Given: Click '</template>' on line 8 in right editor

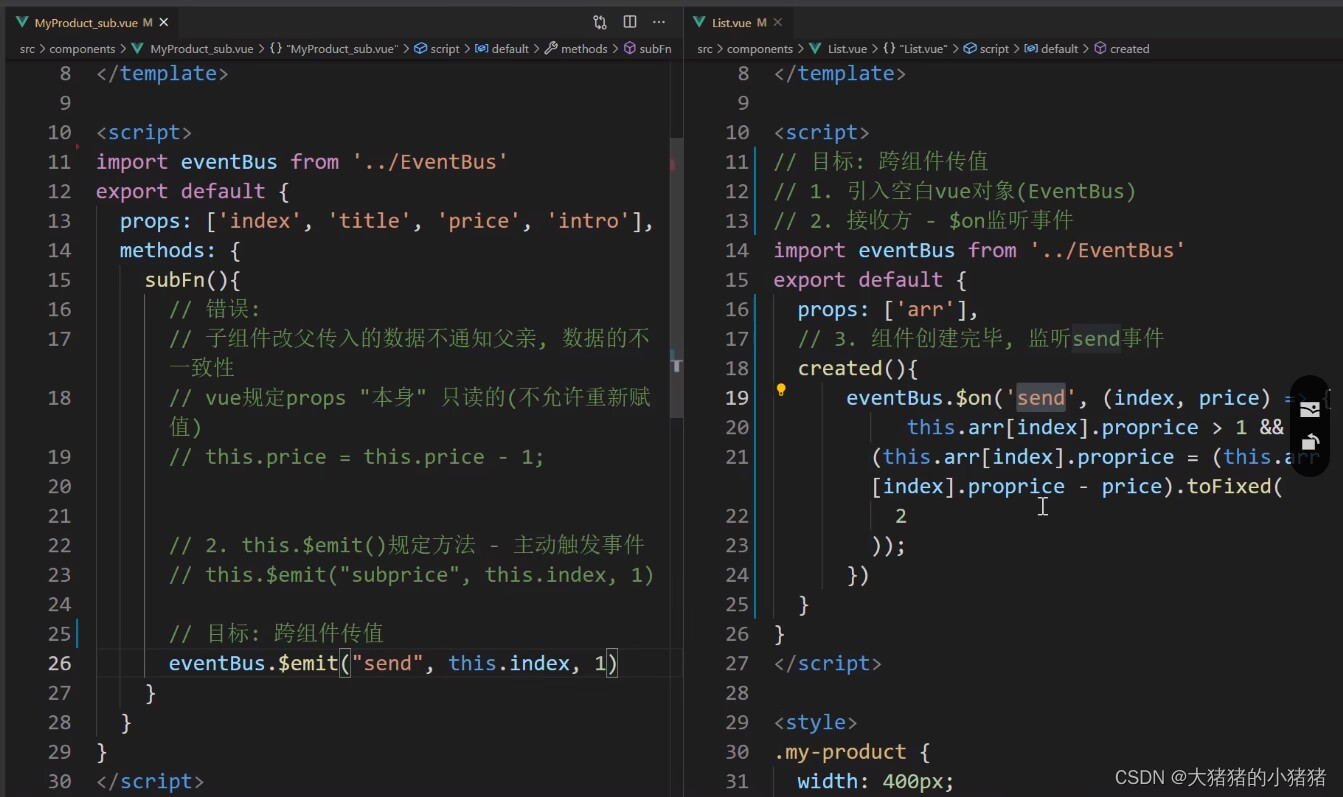Looking at the screenshot, I should click(x=840, y=74).
